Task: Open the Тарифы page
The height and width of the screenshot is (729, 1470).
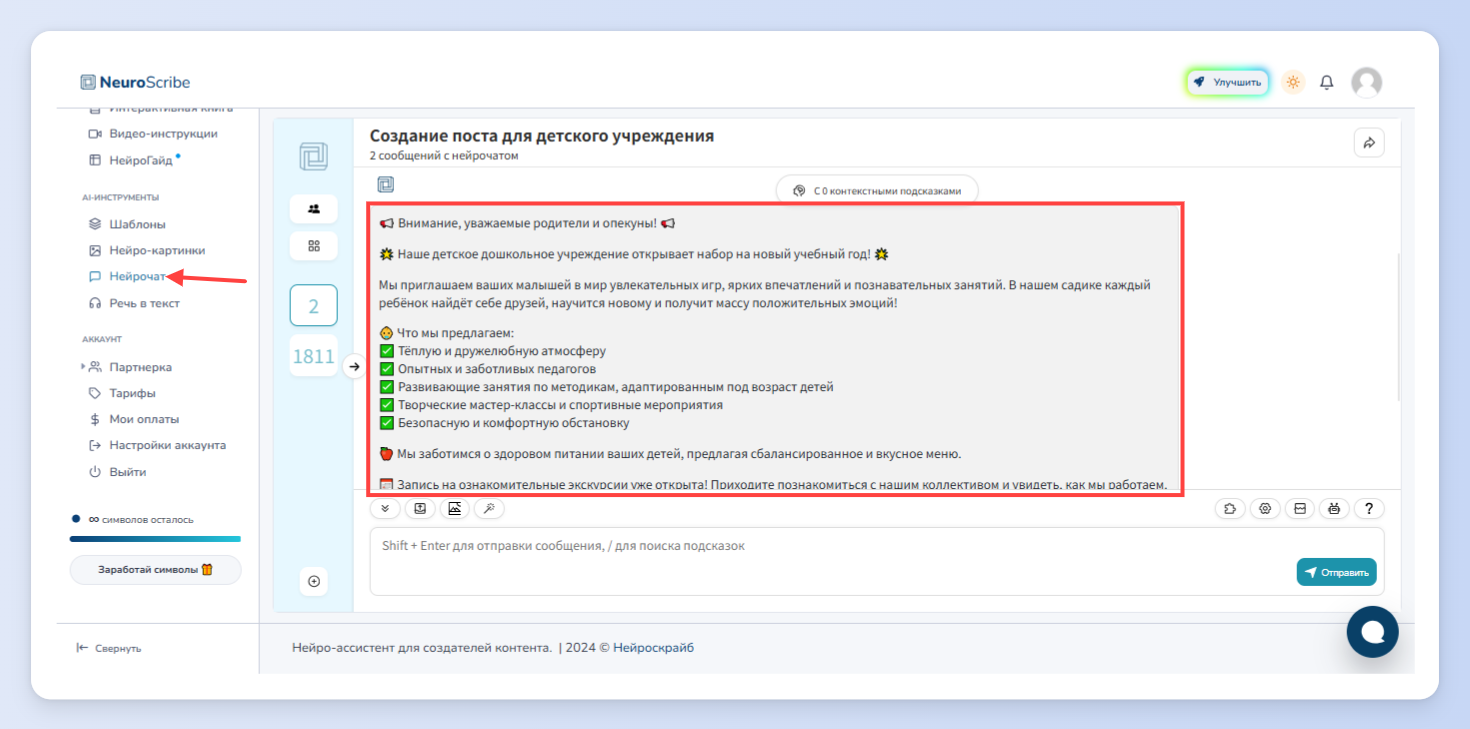Action: [x=122, y=393]
